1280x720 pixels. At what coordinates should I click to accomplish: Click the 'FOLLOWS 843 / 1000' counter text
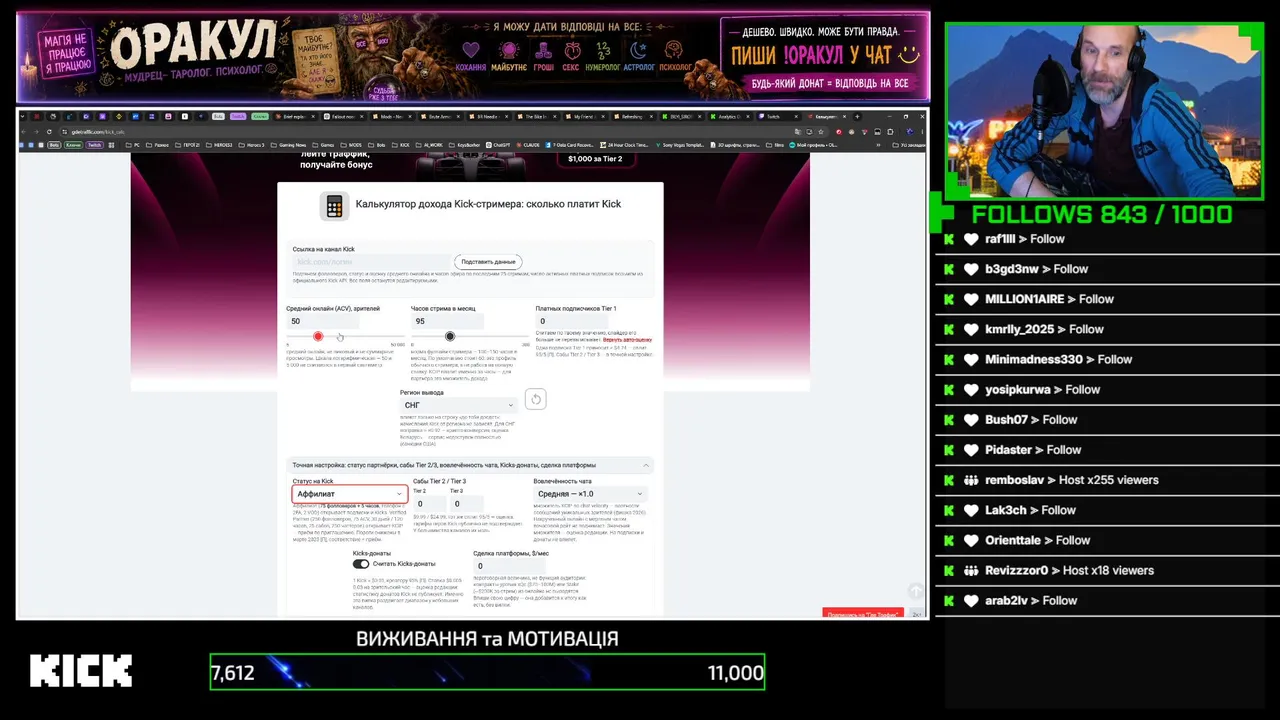(1102, 214)
